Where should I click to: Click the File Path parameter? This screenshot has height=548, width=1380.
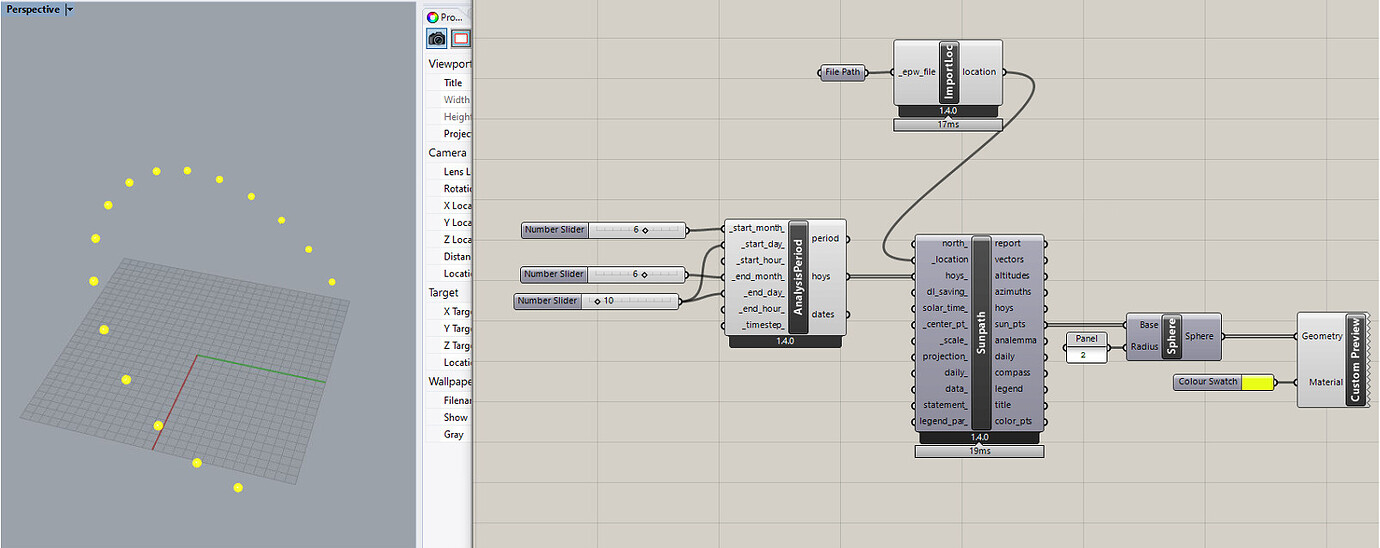click(x=843, y=72)
